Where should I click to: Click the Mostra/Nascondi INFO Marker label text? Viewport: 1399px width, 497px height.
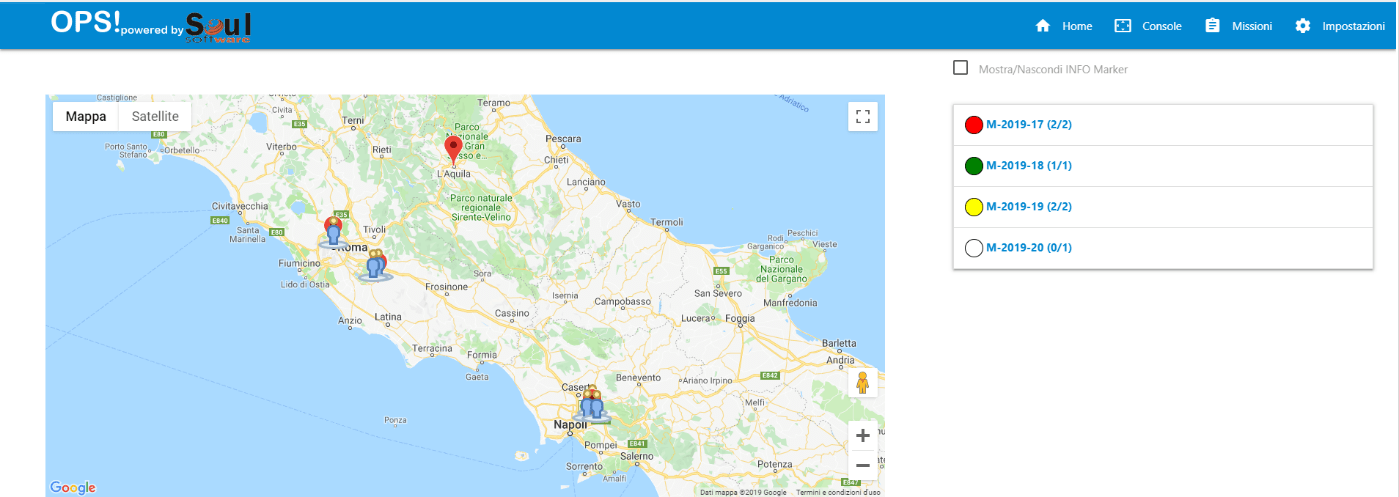click(x=1053, y=69)
